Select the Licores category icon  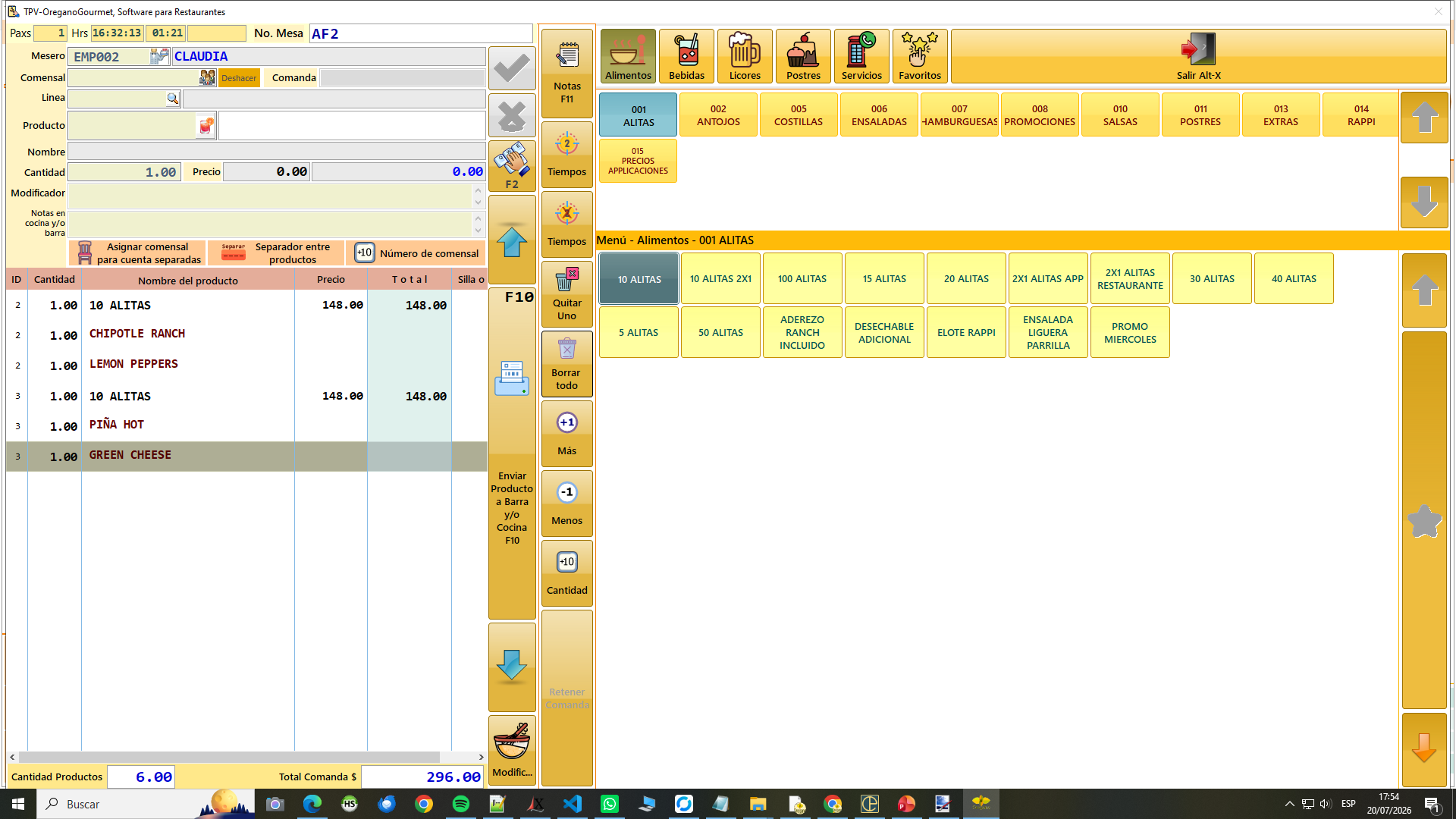click(x=745, y=56)
